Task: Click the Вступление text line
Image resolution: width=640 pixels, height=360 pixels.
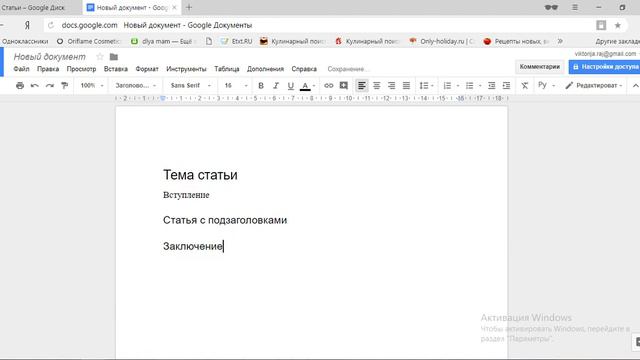Action: (186, 195)
